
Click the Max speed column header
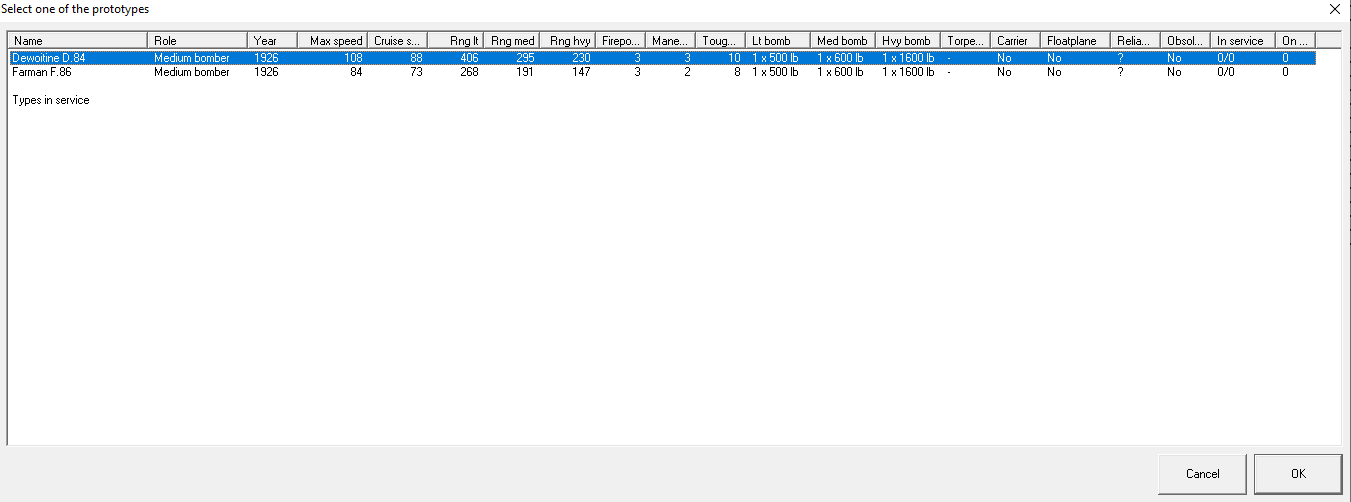click(333, 41)
